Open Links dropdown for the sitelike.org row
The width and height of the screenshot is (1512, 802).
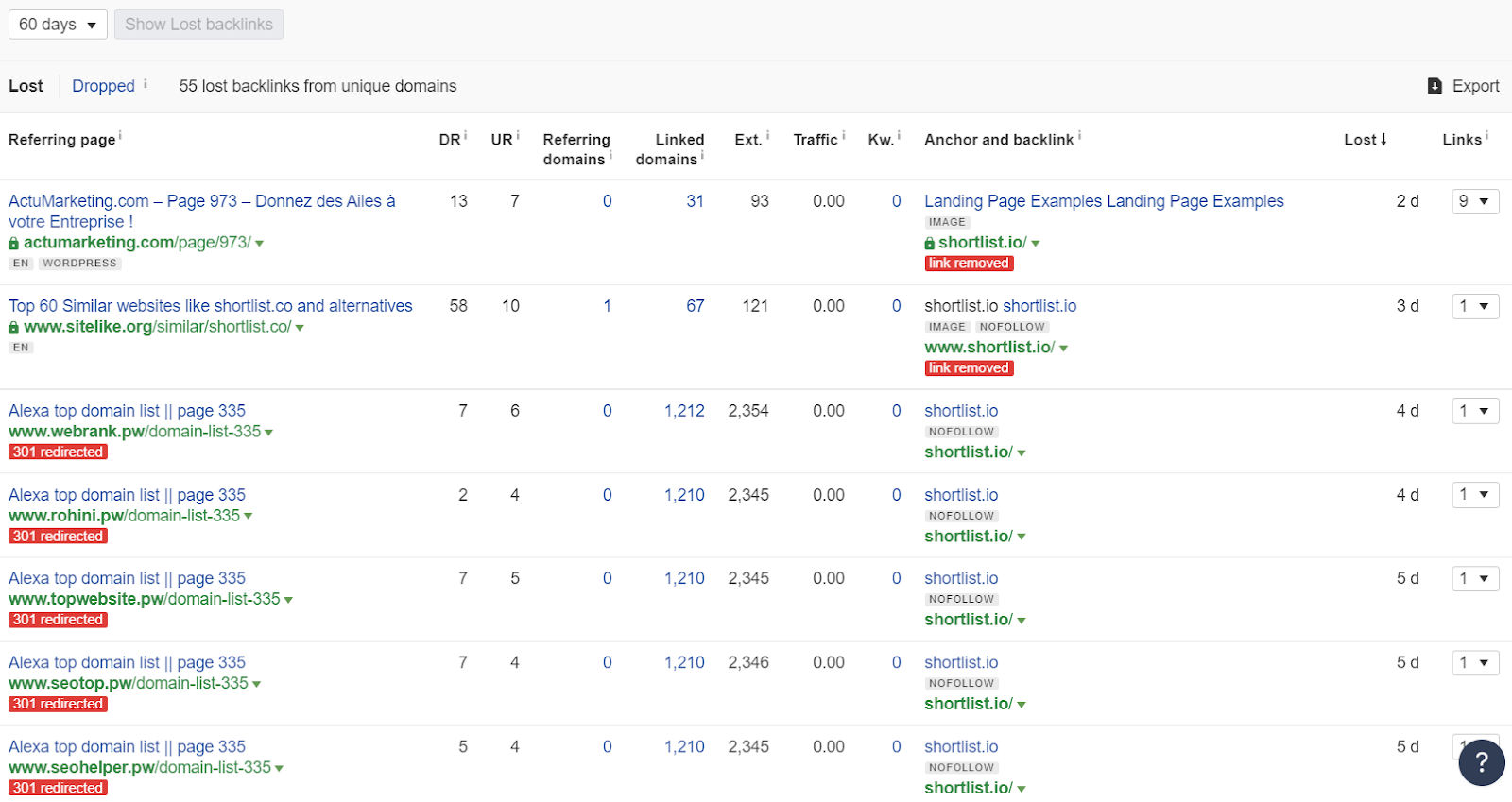[1474, 306]
